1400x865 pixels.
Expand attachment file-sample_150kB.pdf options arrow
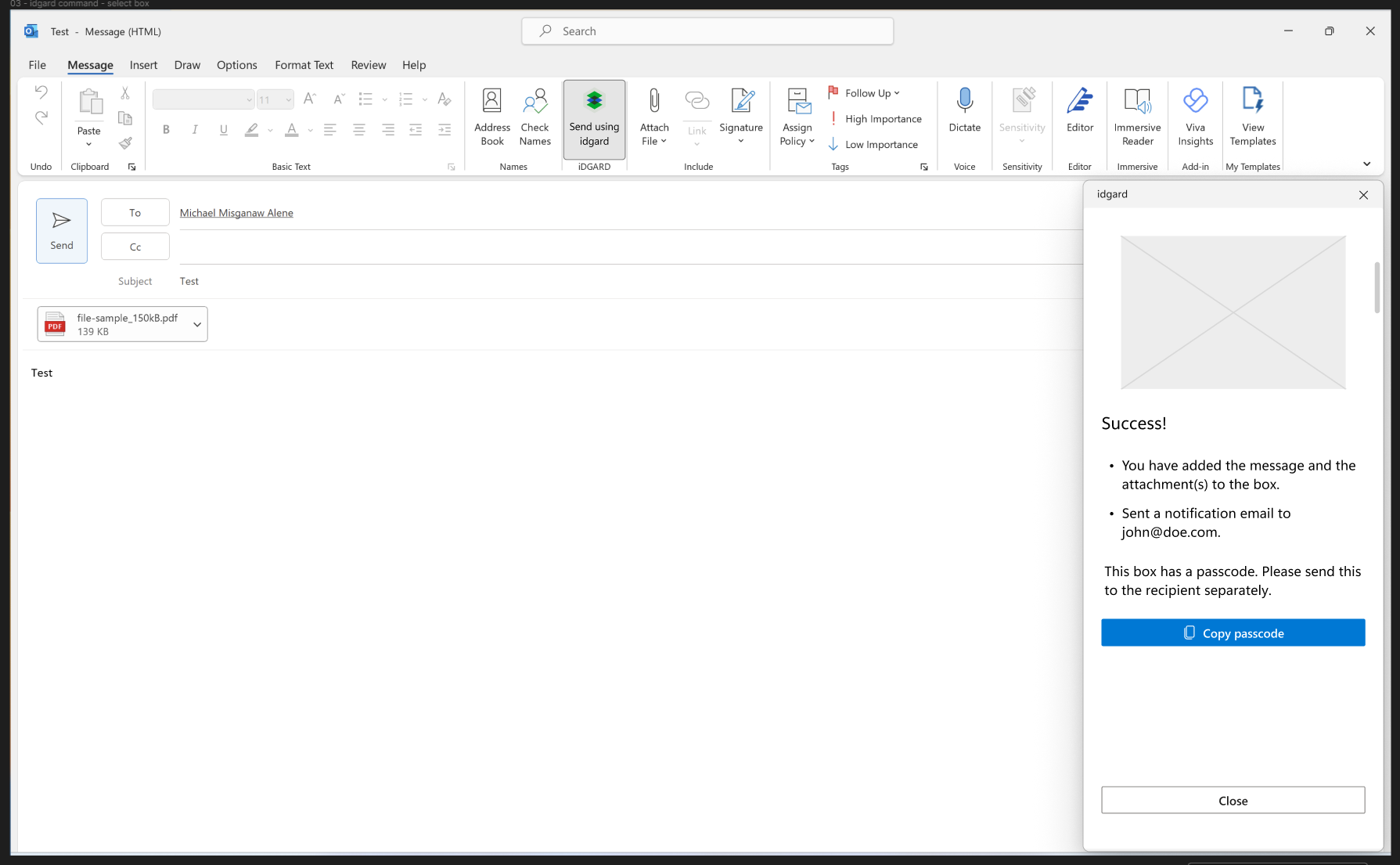click(x=197, y=324)
